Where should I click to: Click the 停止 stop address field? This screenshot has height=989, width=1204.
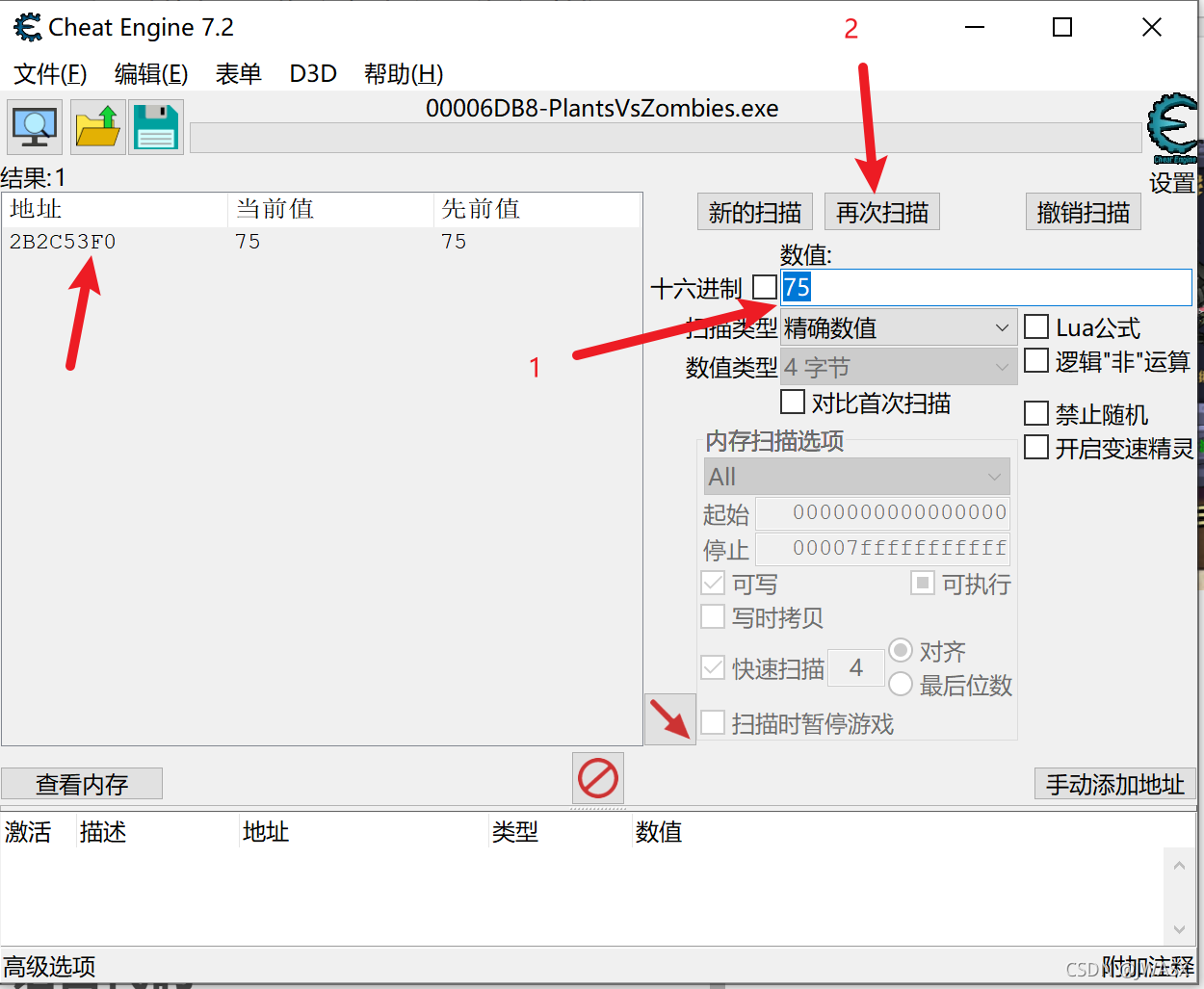point(883,549)
